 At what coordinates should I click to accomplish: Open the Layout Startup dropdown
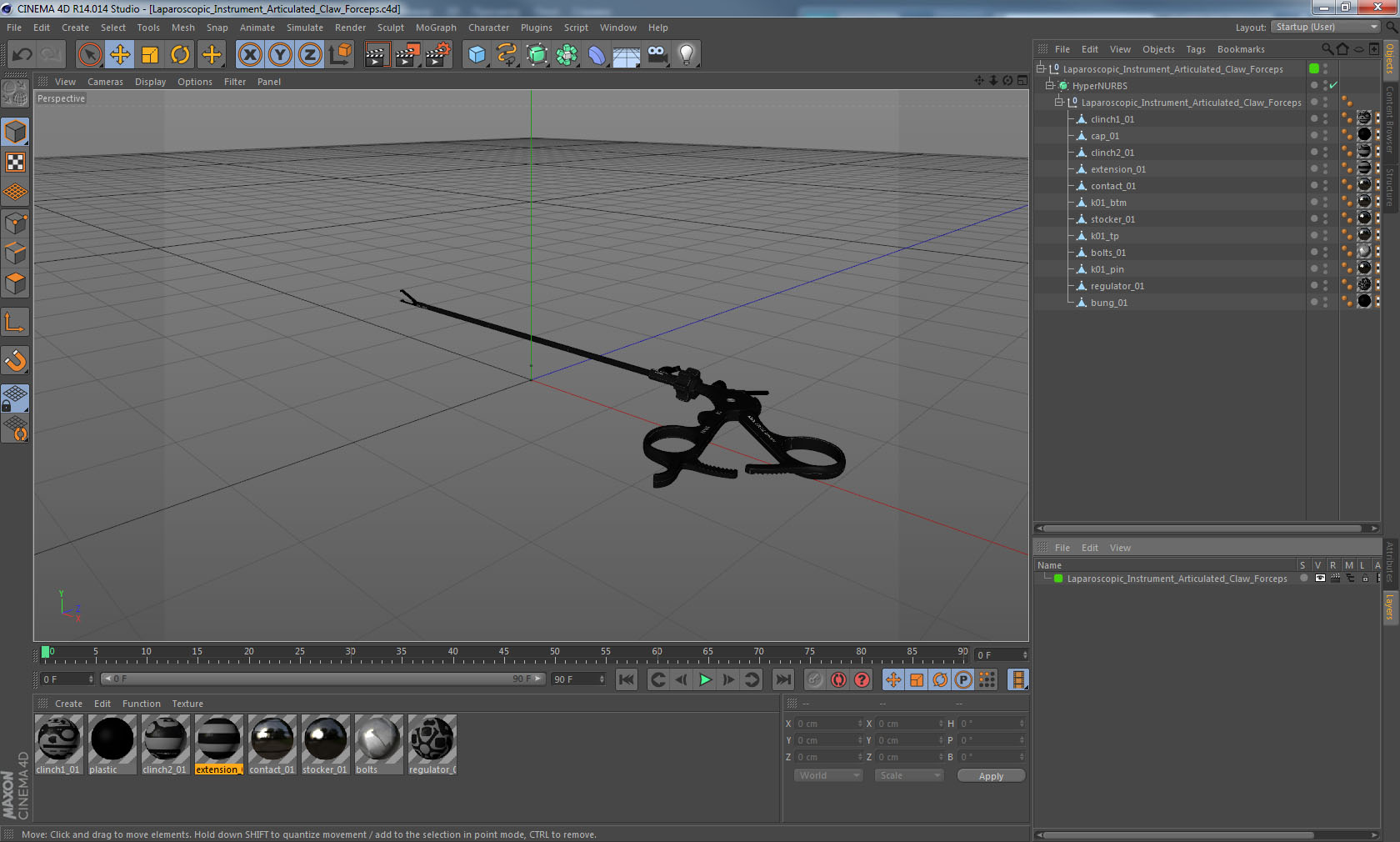click(x=1326, y=27)
